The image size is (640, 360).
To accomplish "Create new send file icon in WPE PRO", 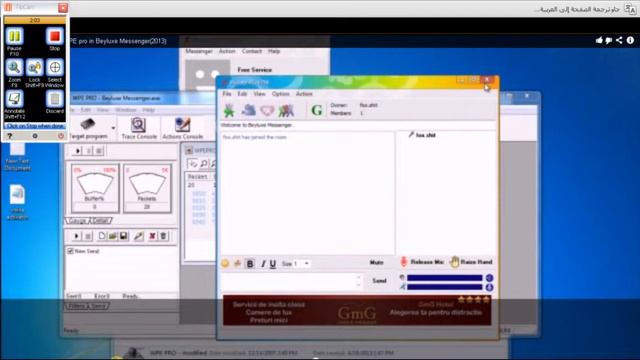I will pos(102,236).
